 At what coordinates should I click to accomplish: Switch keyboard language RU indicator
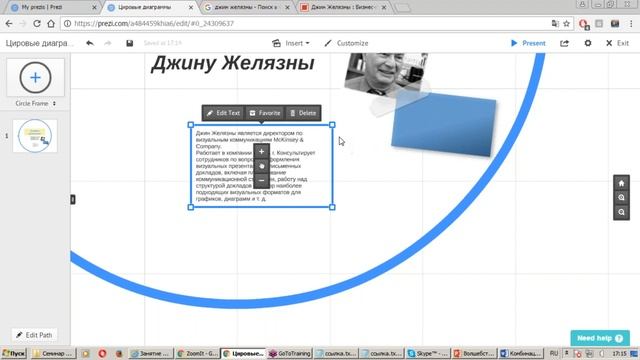[553, 353]
